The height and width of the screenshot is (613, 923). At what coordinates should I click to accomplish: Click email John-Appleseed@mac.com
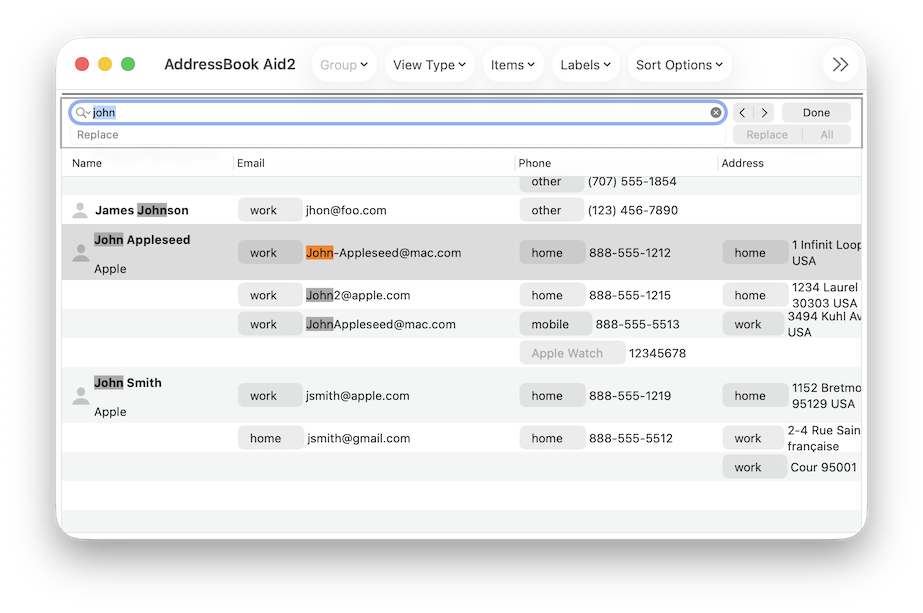(x=383, y=253)
